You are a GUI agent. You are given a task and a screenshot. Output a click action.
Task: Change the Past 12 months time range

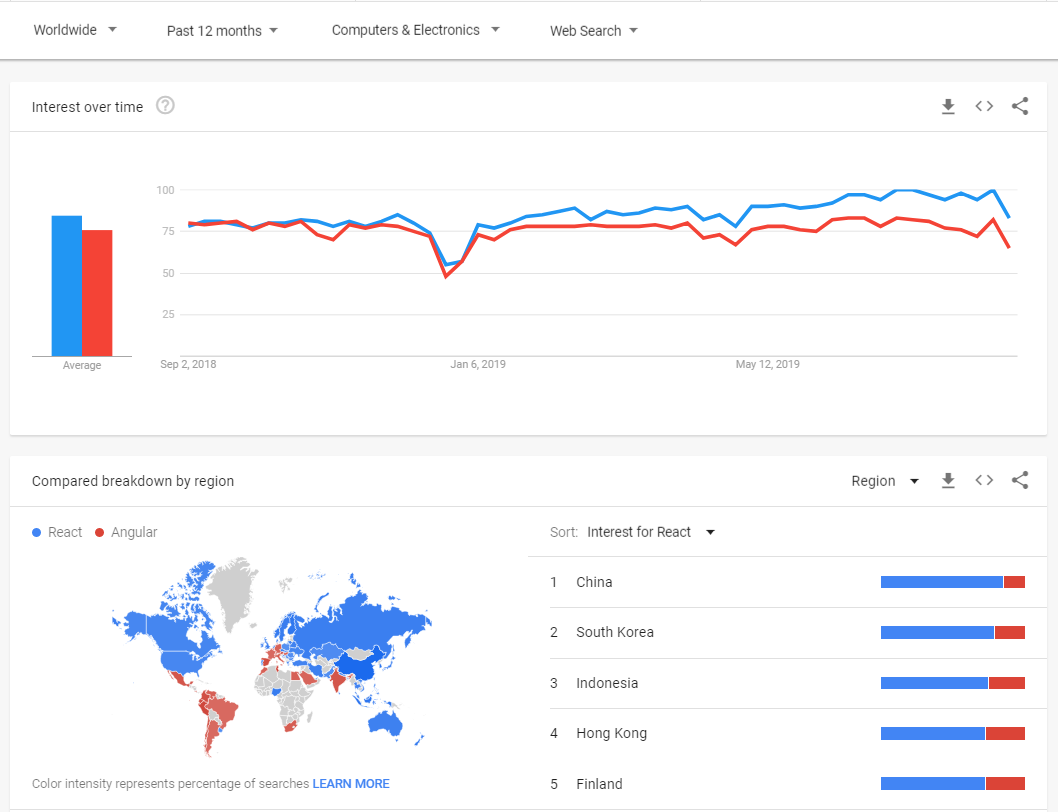[x=222, y=30]
